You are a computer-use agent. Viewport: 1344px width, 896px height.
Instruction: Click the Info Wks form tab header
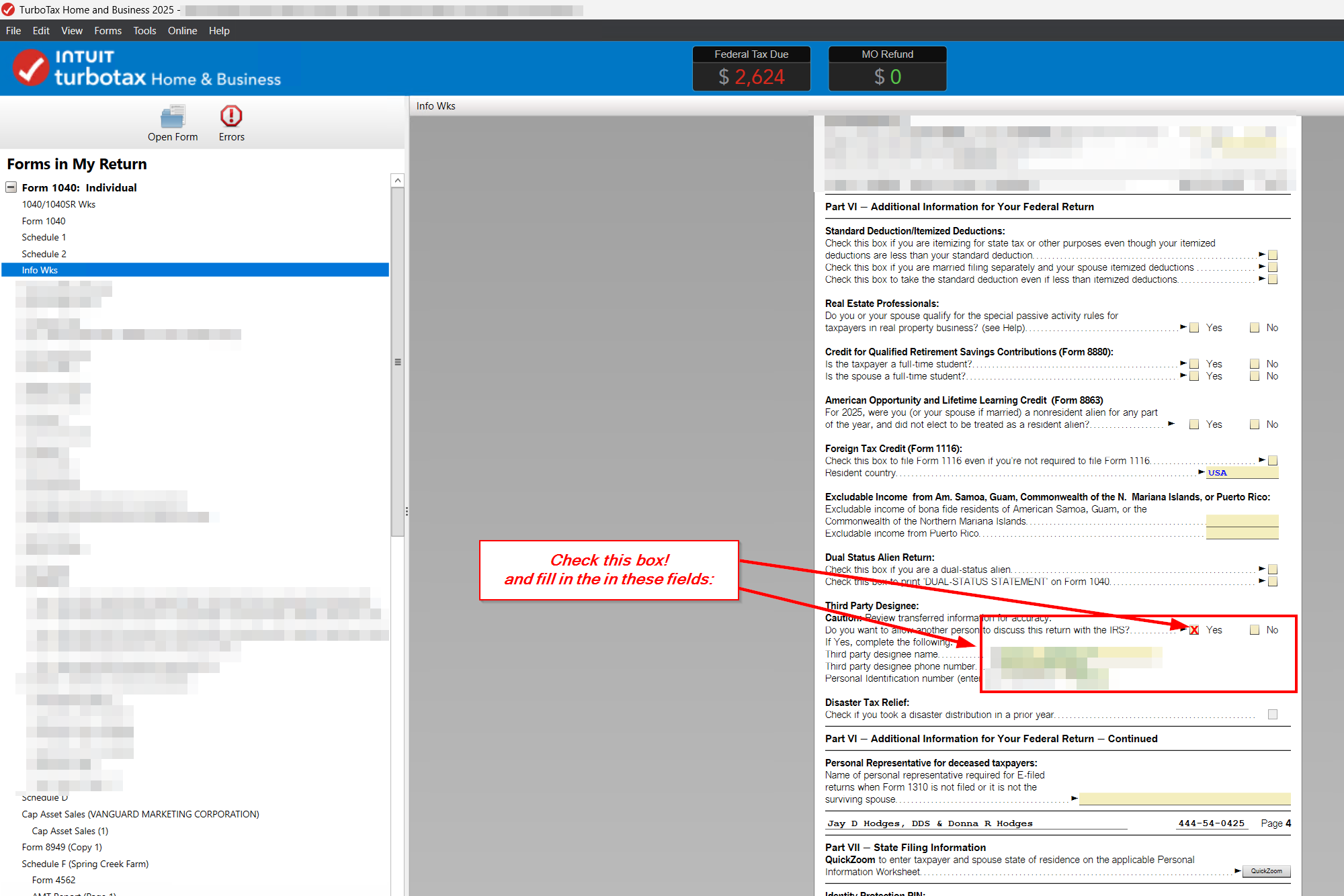(435, 106)
